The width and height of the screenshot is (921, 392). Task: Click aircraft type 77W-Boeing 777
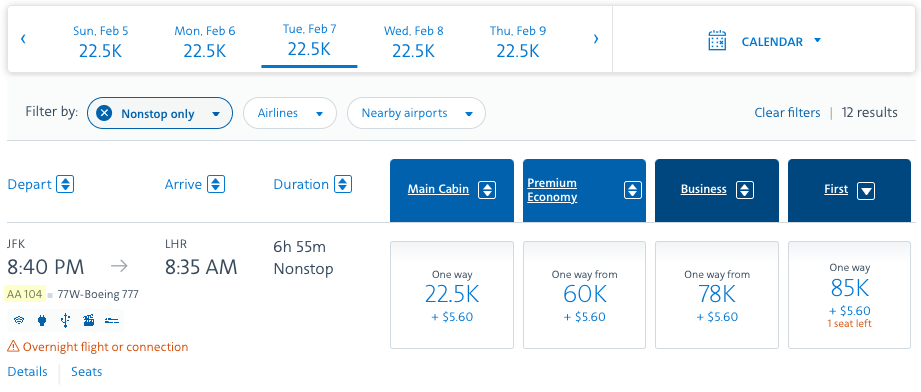pyautogui.click(x=98, y=294)
